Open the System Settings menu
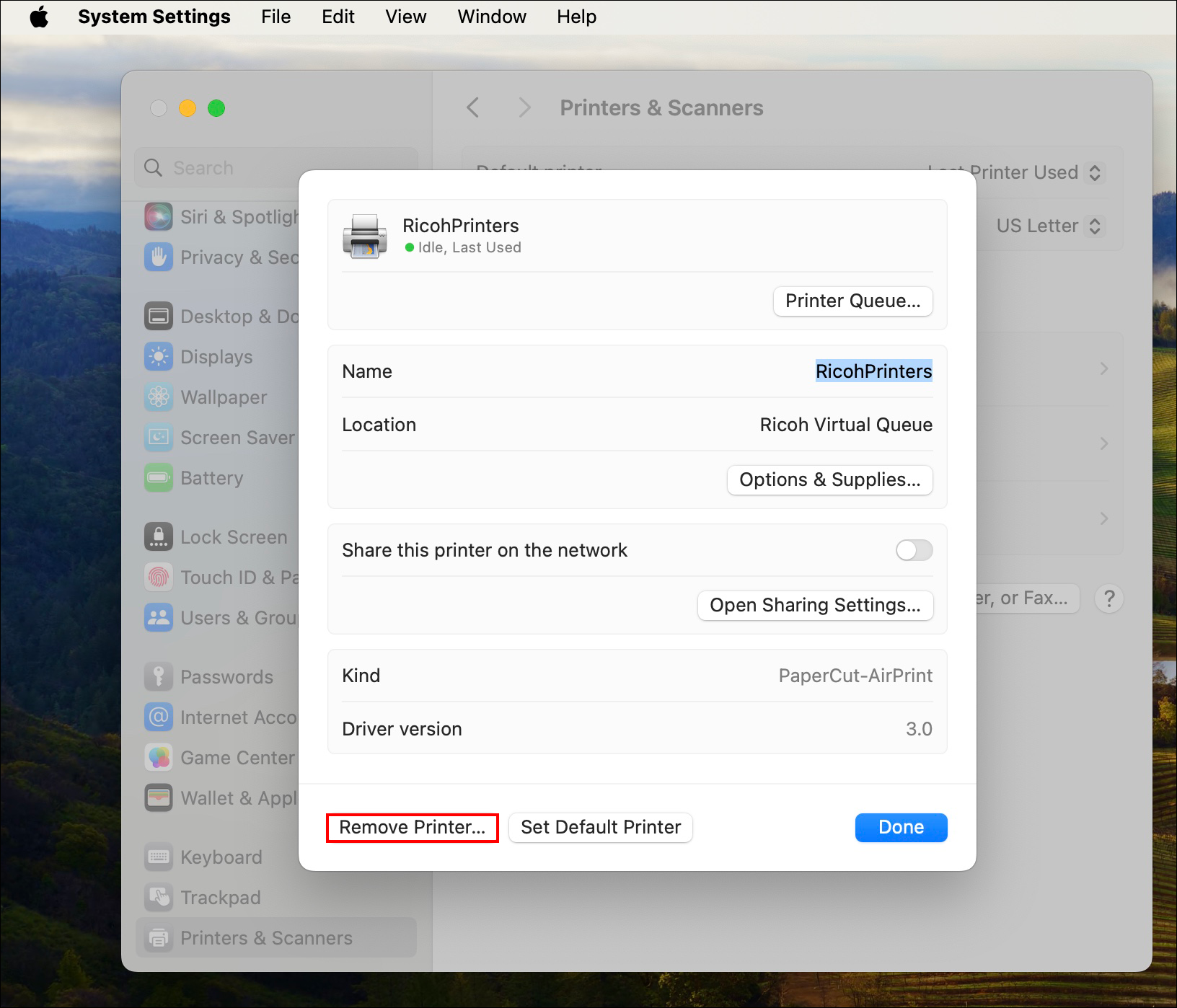The height and width of the screenshot is (1008, 1177). (154, 17)
